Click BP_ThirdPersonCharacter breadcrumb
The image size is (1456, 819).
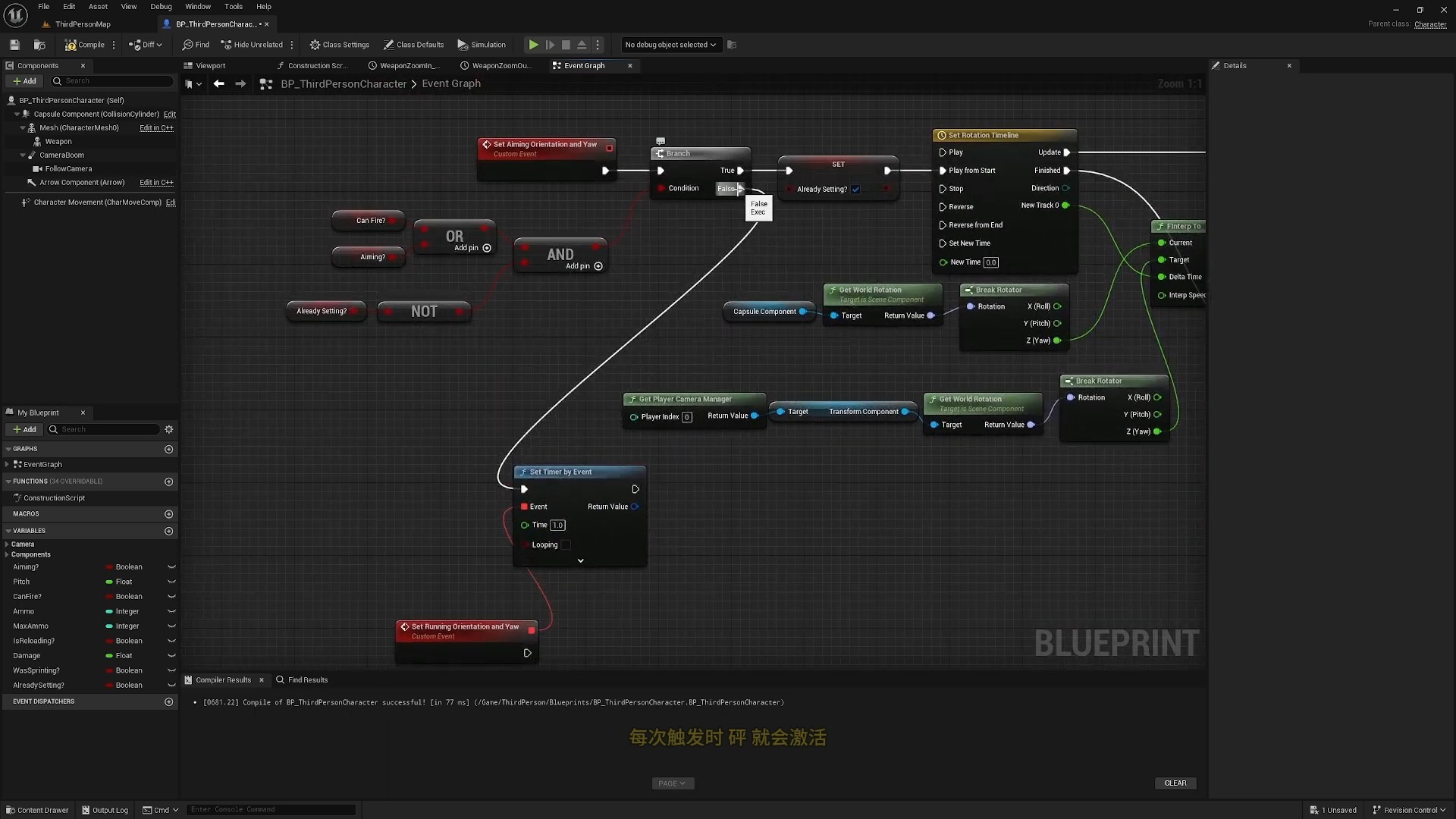[x=344, y=84]
